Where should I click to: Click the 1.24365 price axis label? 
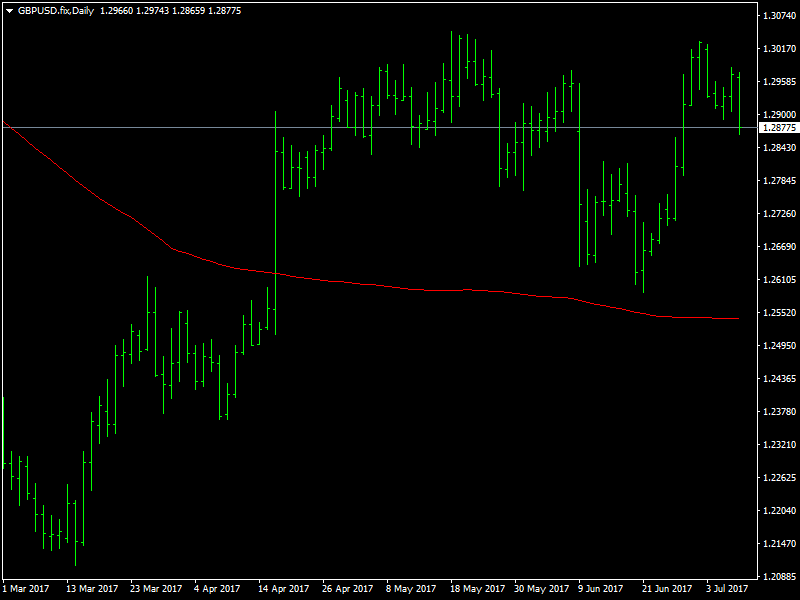(x=779, y=379)
